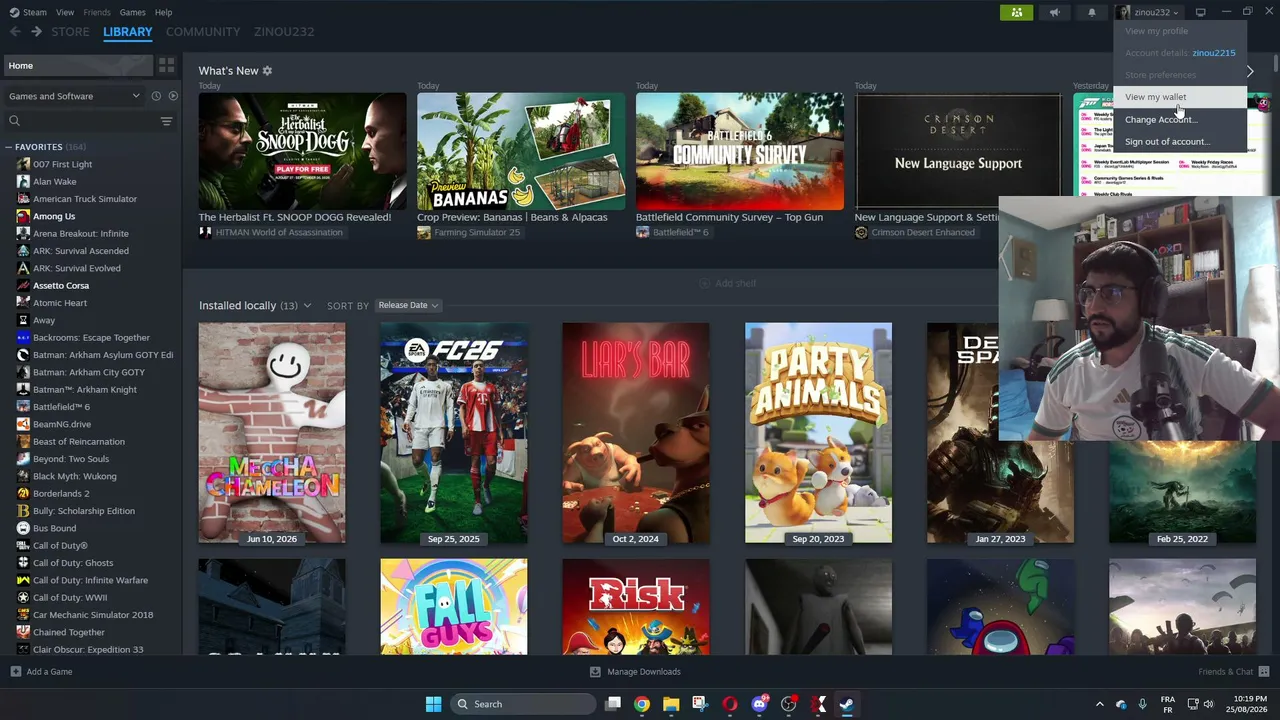Show hidden system tray icons
This screenshot has height=720, width=1280.
pyautogui.click(x=1100, y=704)
